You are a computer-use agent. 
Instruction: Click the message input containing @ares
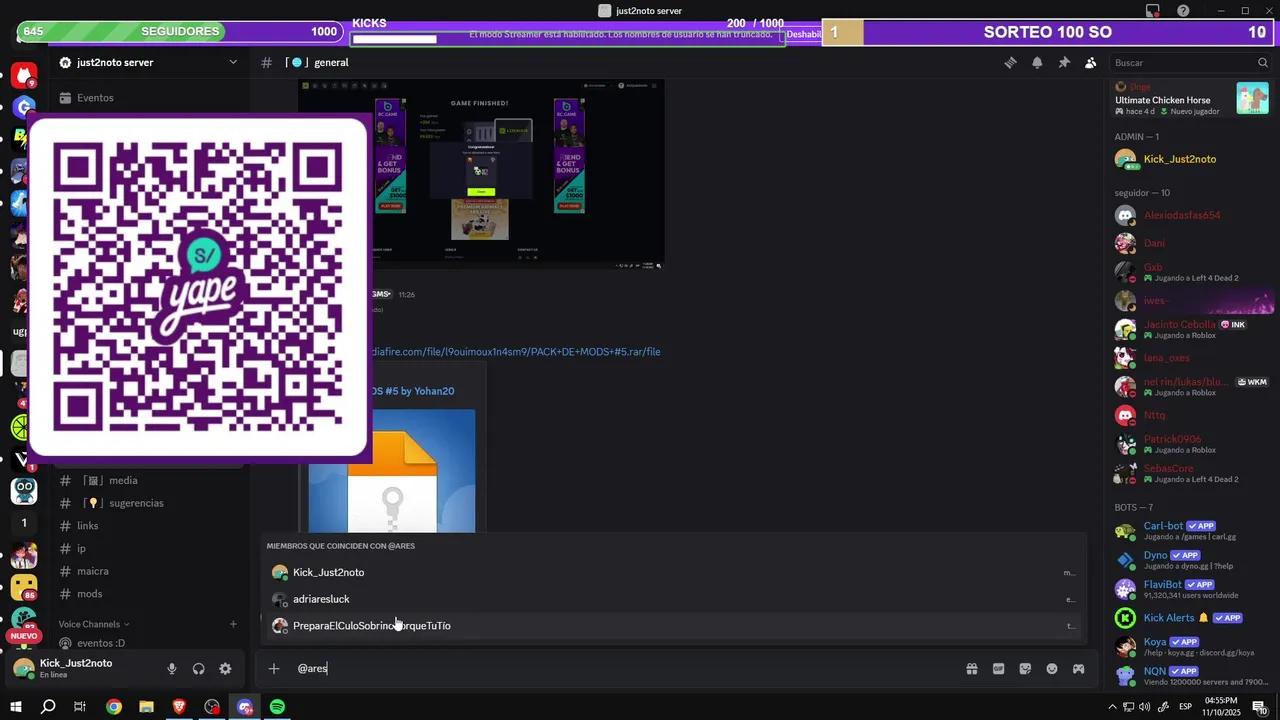(620, 668)
